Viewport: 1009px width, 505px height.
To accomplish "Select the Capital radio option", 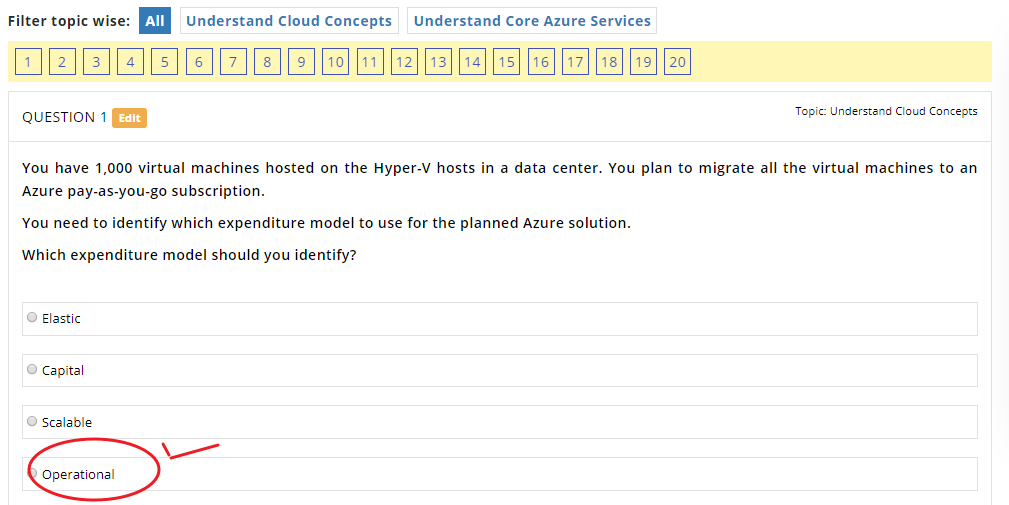I will [x=32, y=370].
